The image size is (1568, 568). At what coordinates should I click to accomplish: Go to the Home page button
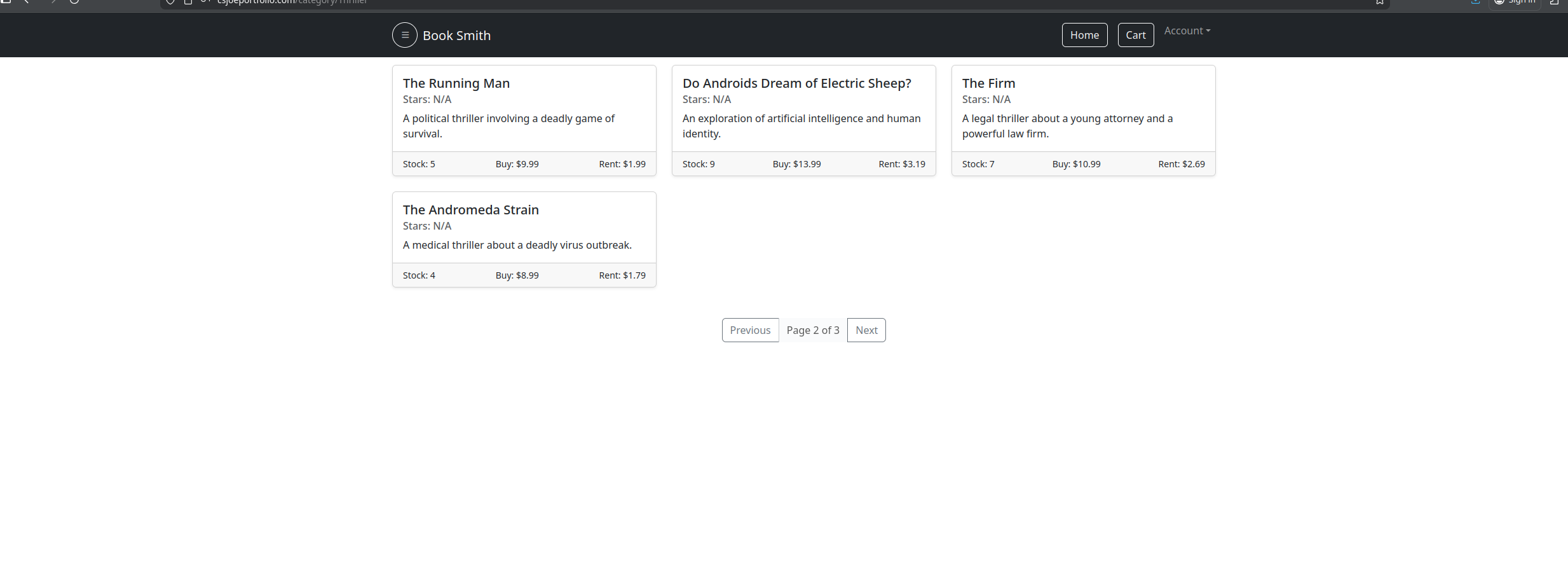pyautogui.click(x=1084, y=35)
